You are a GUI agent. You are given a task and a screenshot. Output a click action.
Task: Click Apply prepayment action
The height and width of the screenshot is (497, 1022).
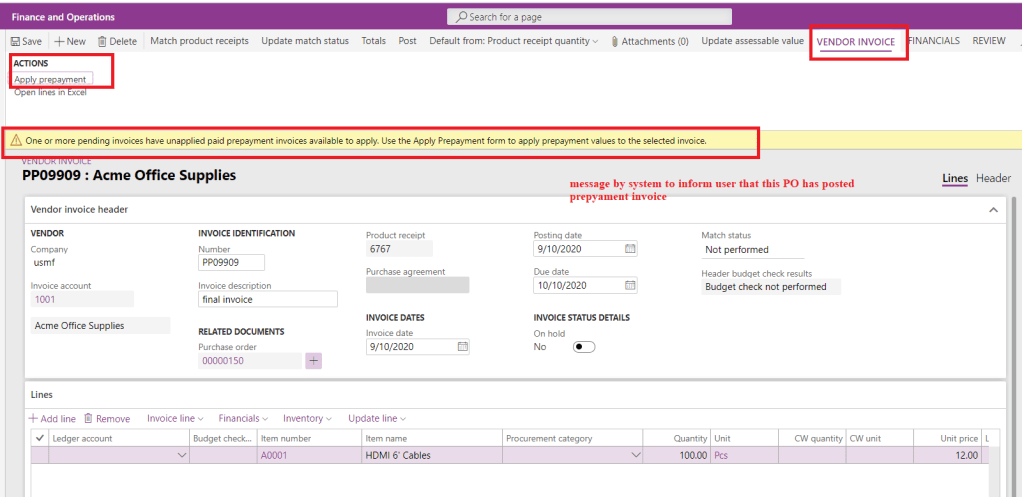pyautogui.click(x=50, y=79)
